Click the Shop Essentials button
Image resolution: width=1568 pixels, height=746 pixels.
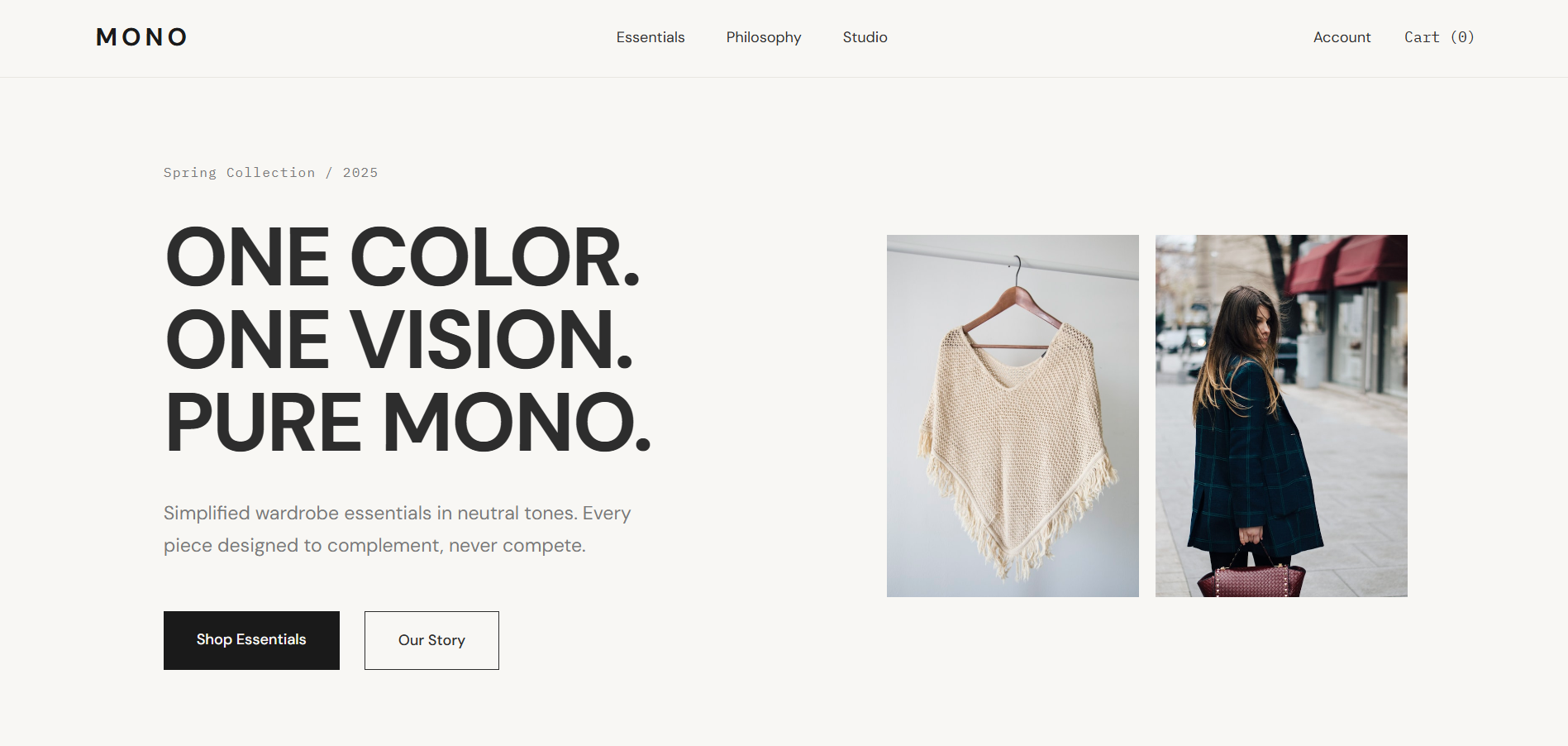tap(251, 640)
